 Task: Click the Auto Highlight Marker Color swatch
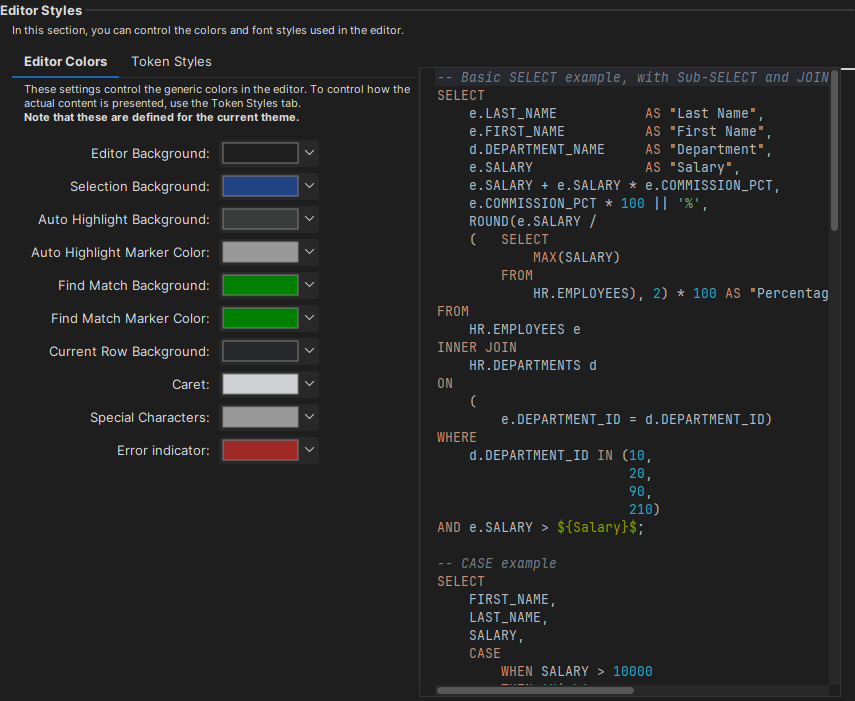tap(260, 252)
